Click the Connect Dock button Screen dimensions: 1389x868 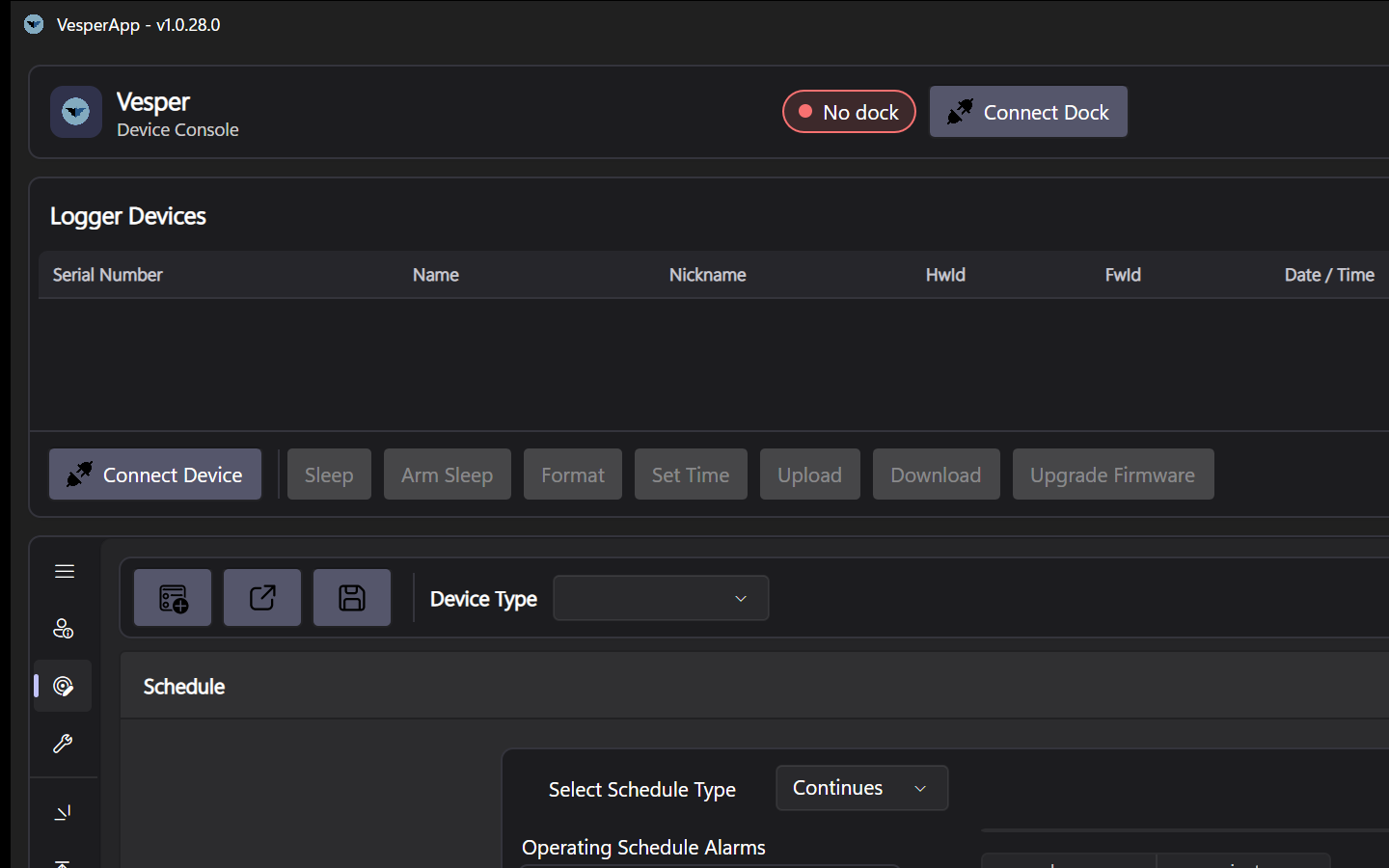point(1028,112)
